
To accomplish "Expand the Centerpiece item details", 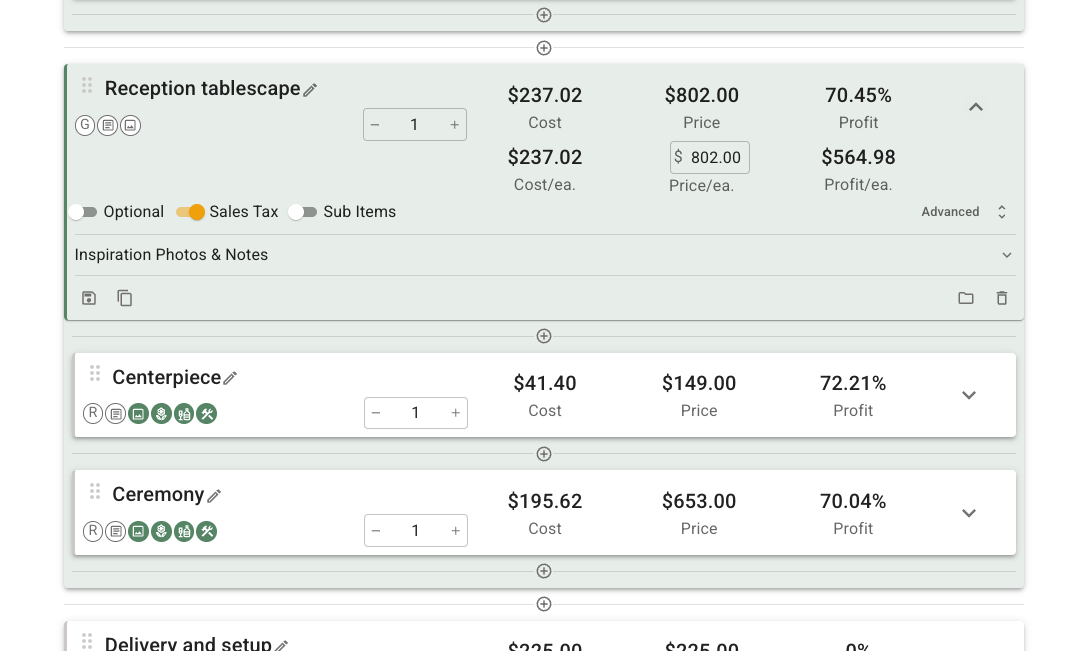I will click(x=969, y=396).
